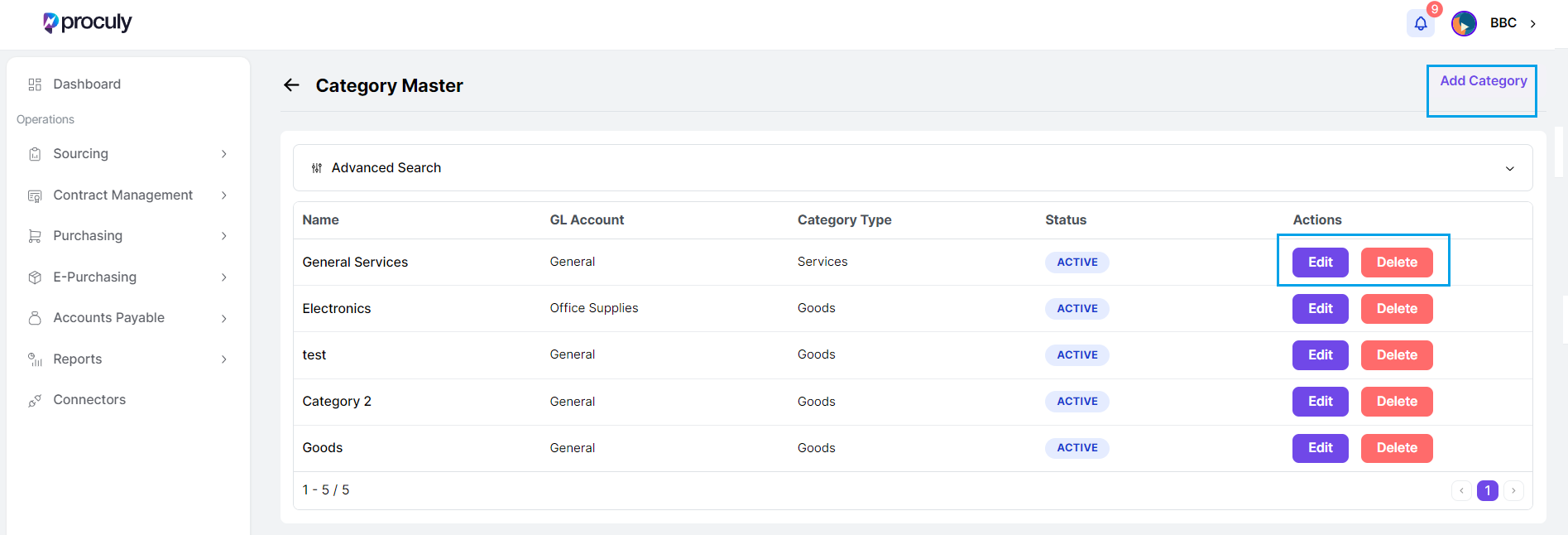Click the Connectors plug icon
1568x535 pixels.
point(35,400)
